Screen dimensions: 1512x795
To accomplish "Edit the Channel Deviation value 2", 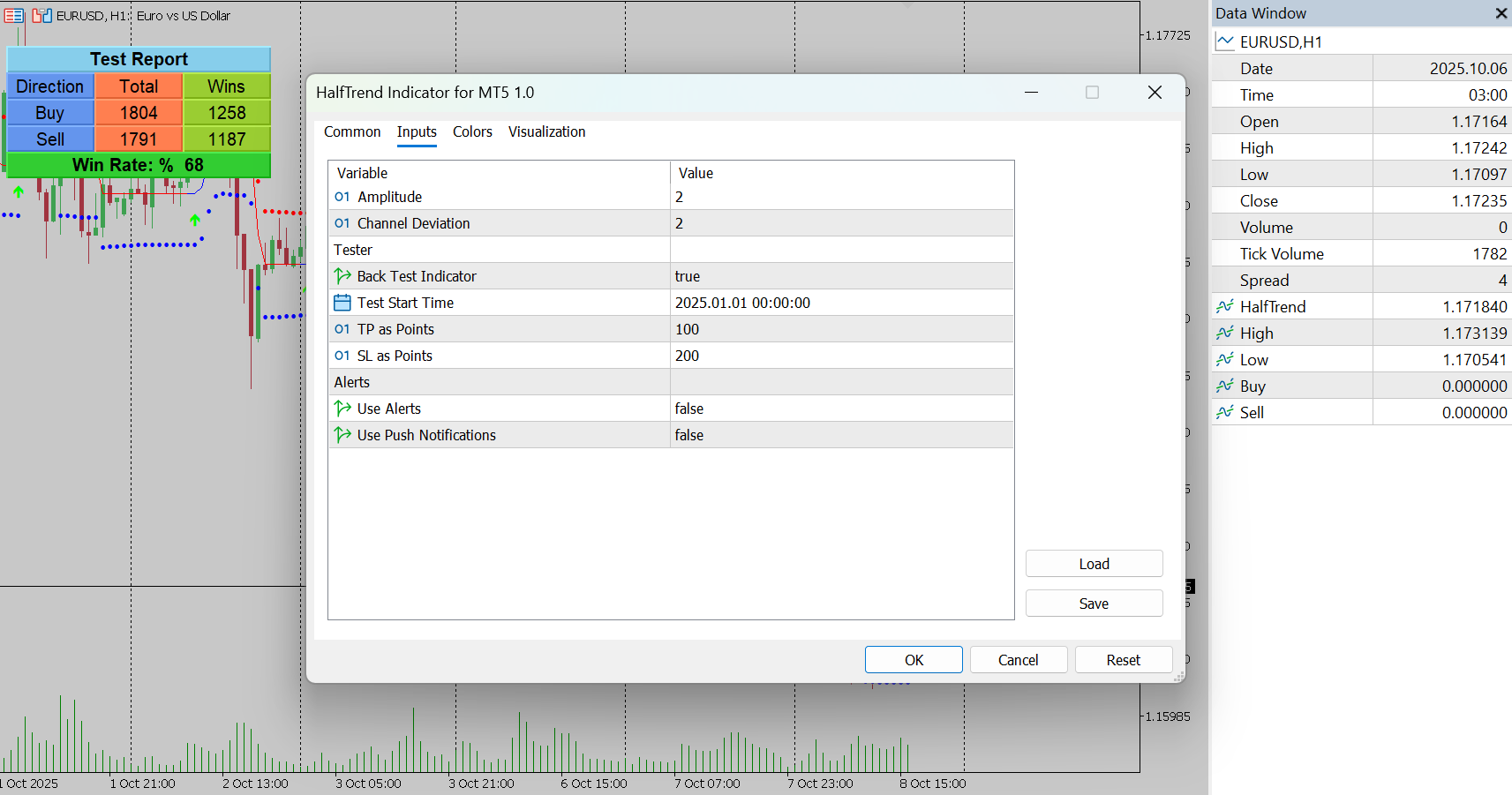I will [842, 223].
